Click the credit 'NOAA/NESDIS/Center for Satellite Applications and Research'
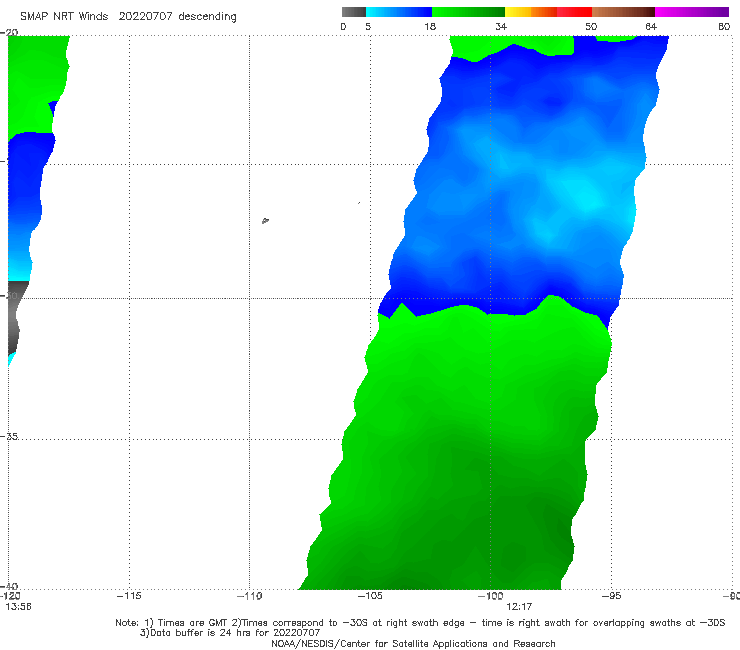740x650 pixels. [x=413, y=644]
